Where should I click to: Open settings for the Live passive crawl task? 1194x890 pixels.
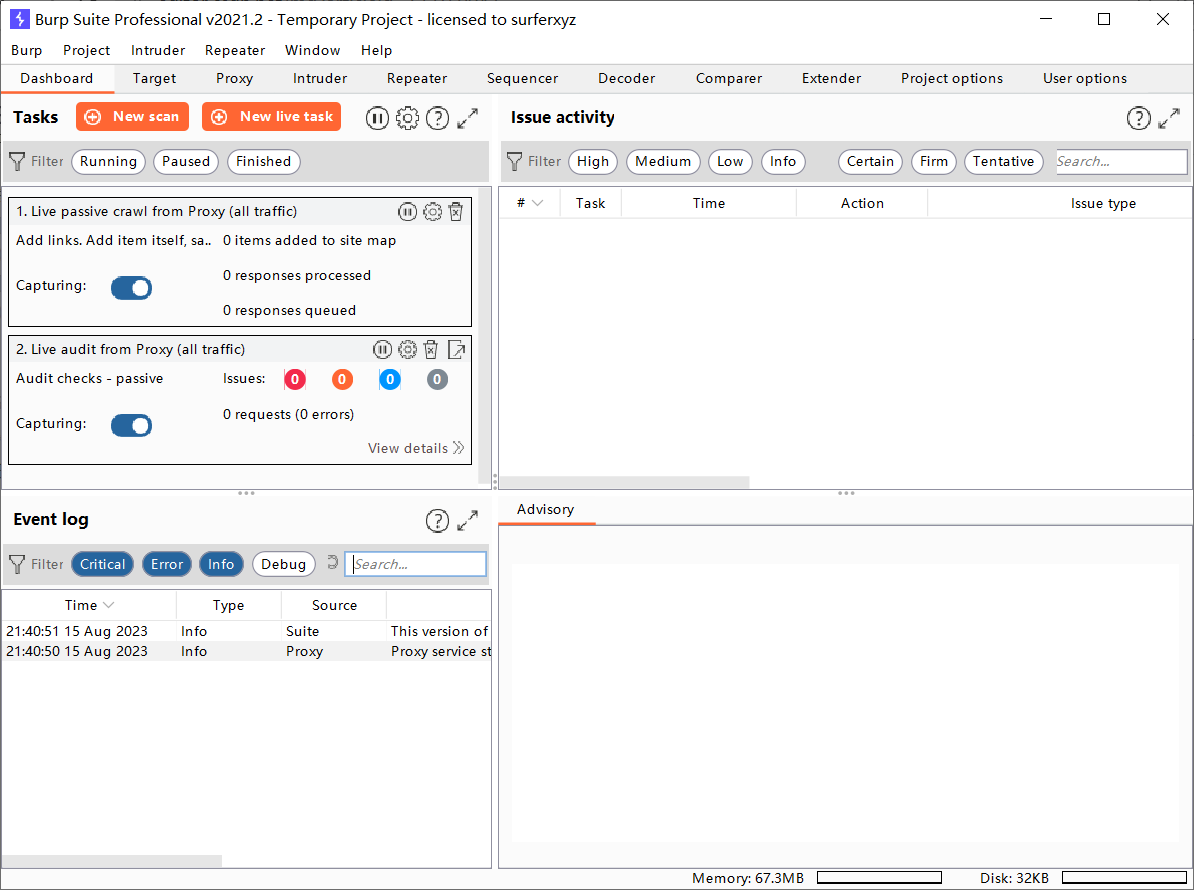433,212
